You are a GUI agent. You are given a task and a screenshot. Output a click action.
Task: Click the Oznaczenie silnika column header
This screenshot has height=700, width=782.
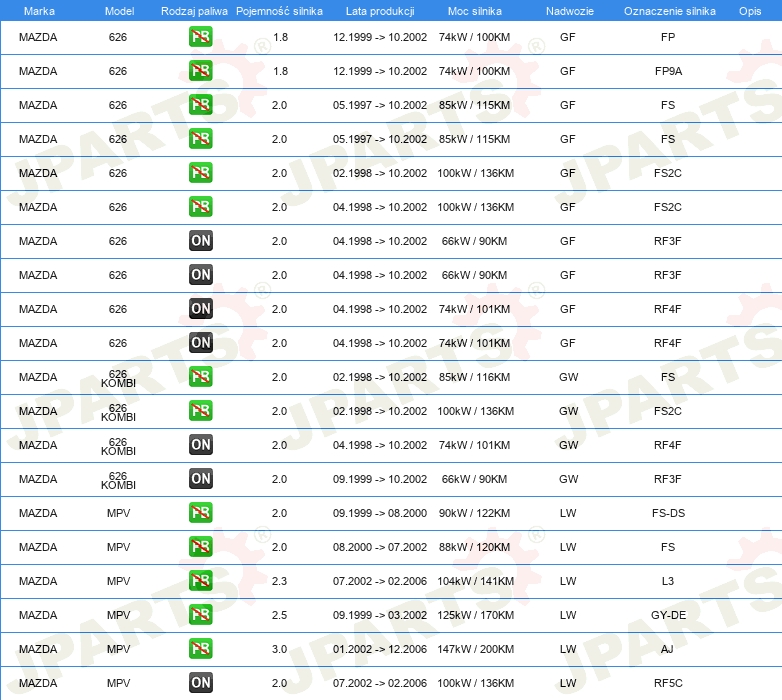coord(669,11)
